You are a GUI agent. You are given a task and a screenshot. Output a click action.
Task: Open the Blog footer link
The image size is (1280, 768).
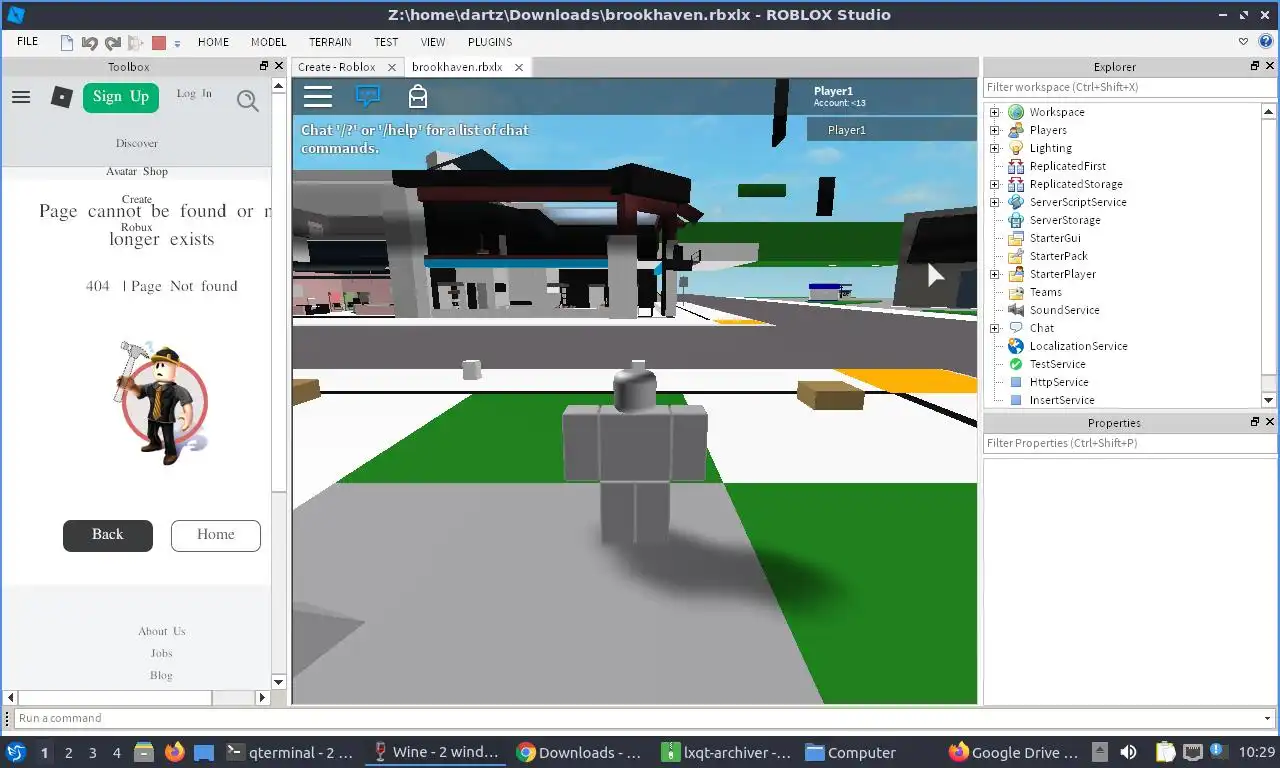tap(162, 675)
